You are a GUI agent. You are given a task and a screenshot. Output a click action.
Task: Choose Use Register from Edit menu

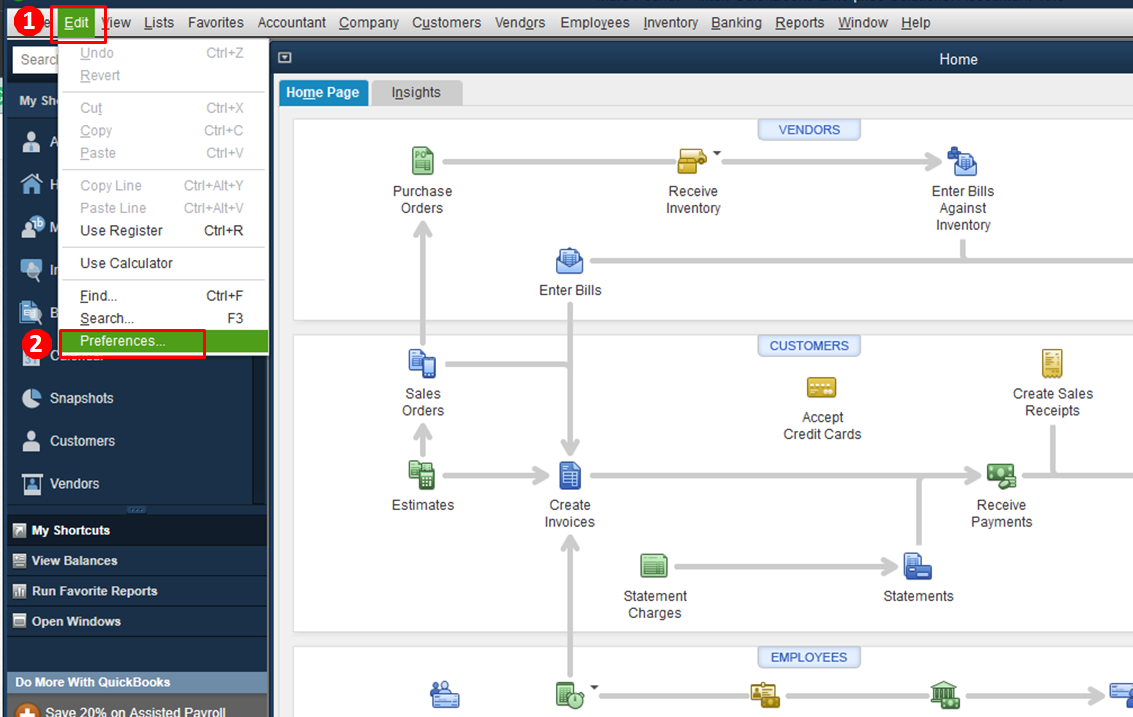point(163,231)
